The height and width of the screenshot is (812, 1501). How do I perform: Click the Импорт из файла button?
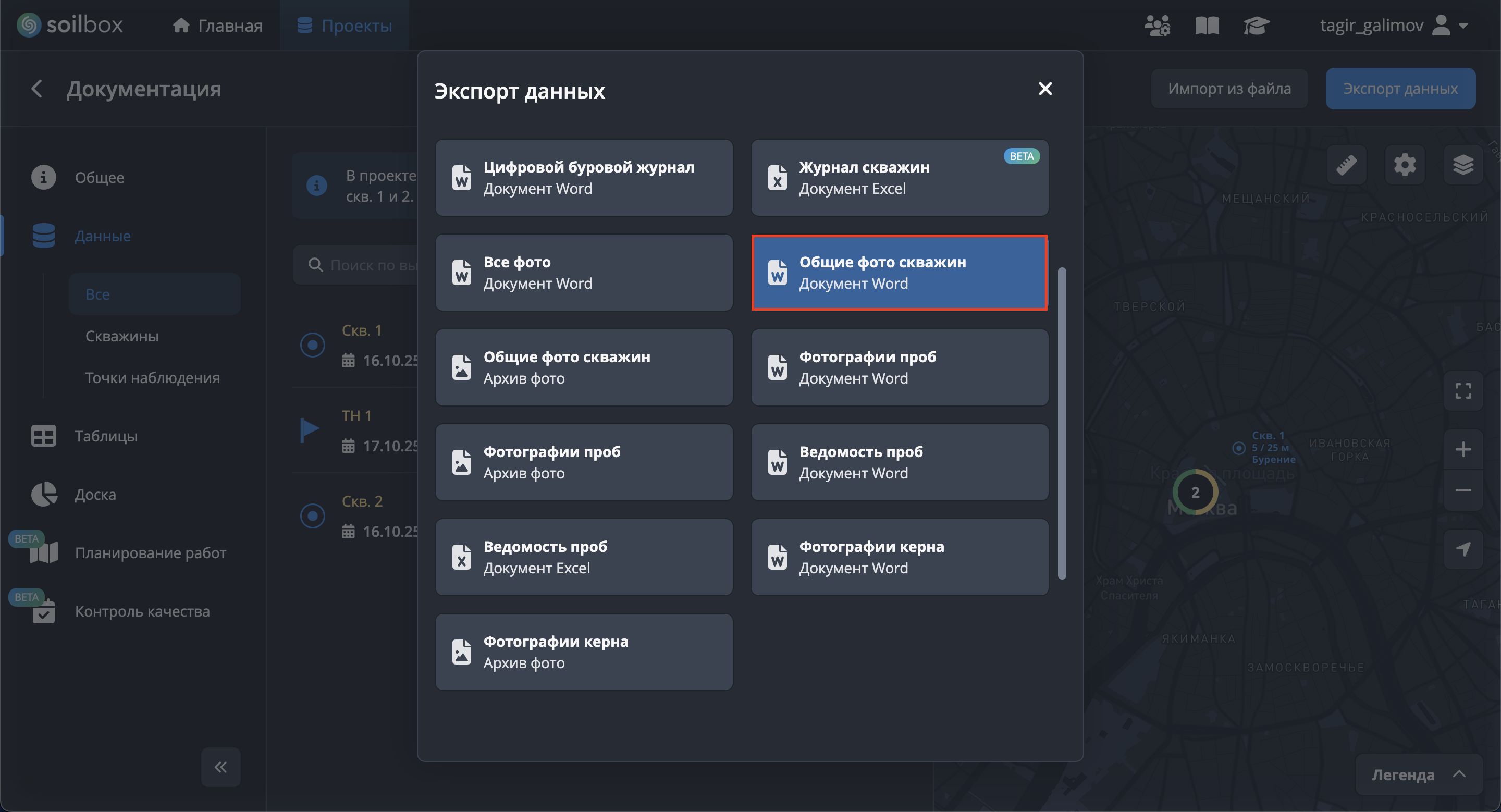pos(1229,89)
